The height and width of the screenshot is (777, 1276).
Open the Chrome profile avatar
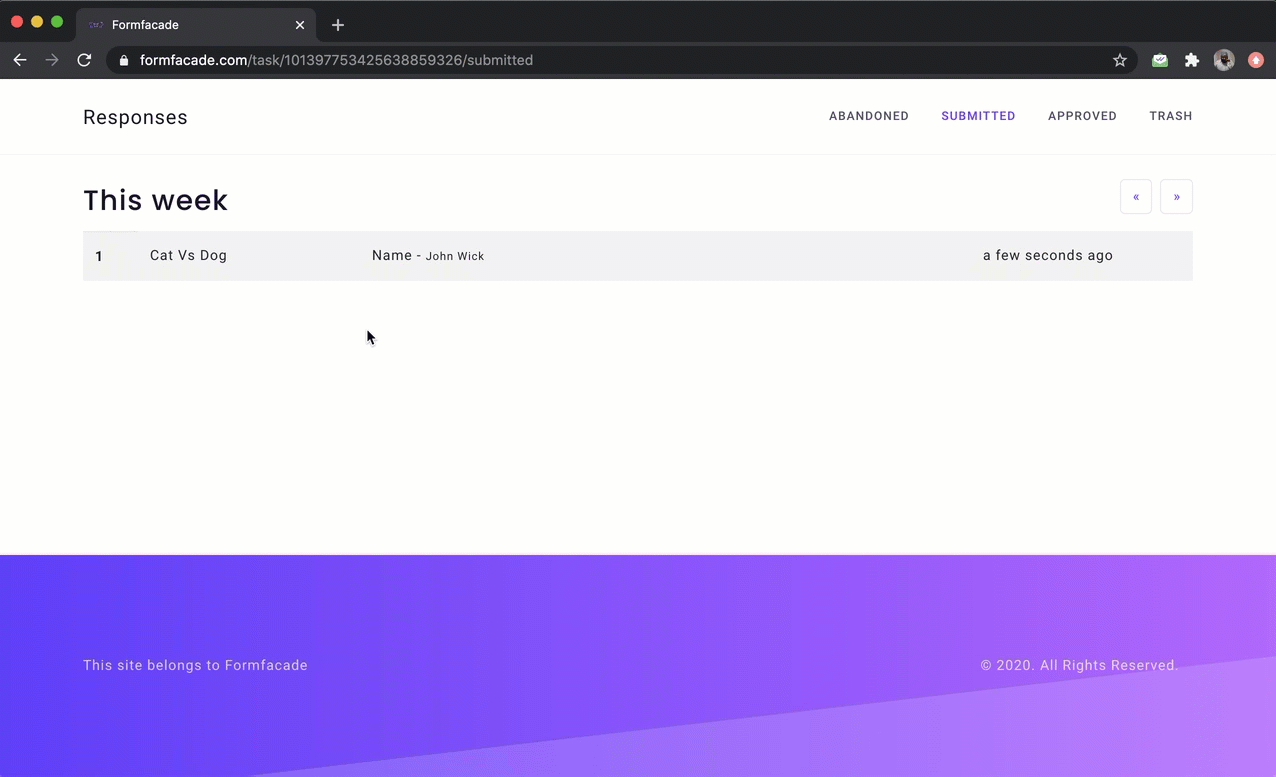coord(1224,60)
